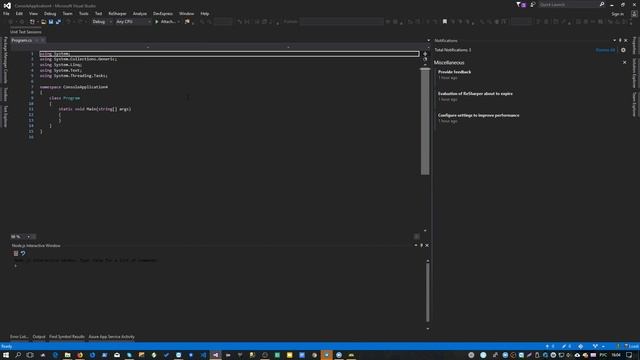Click the namespace ConsoleApplication4 line

pos(74,87)
